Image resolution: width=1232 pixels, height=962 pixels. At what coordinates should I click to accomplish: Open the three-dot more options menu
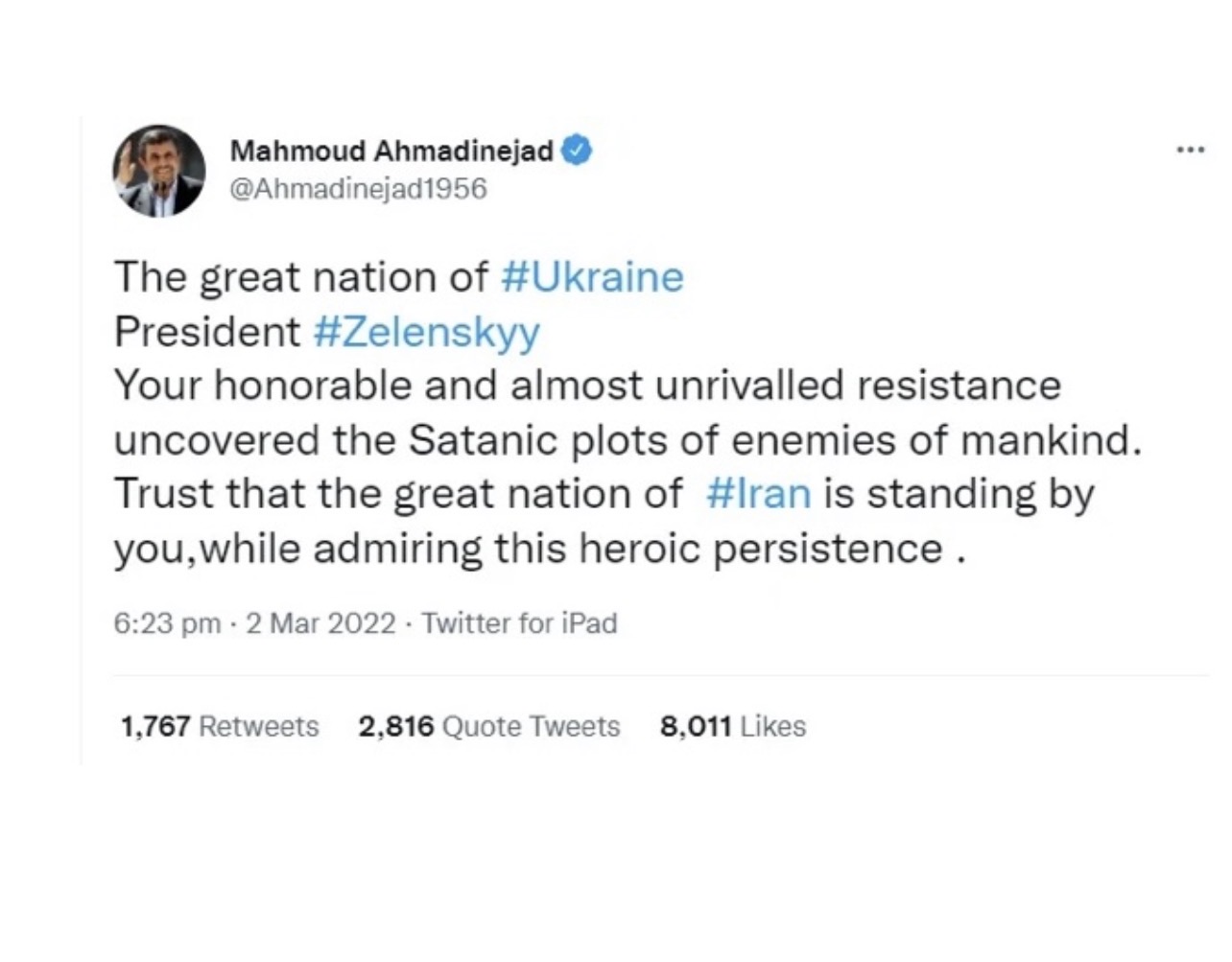[1190, 151]
